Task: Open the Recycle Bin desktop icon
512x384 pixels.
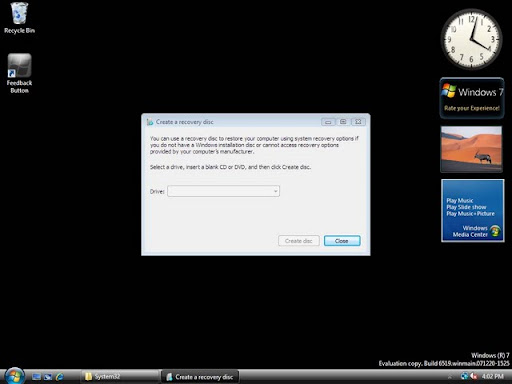Action: click(x=19, y=18)
